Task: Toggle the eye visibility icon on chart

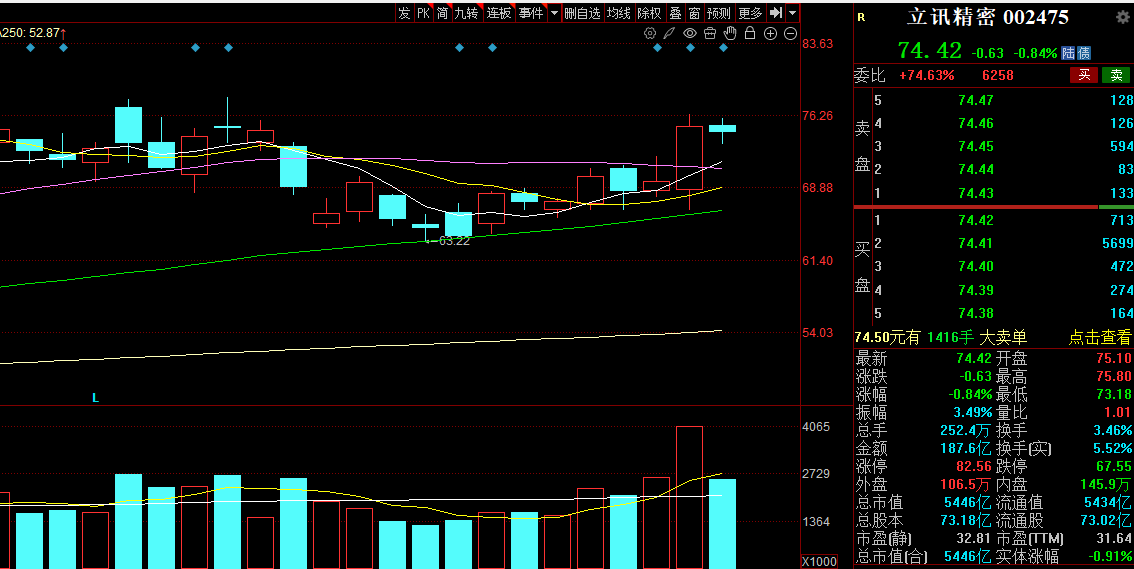Action: [690, 33]
